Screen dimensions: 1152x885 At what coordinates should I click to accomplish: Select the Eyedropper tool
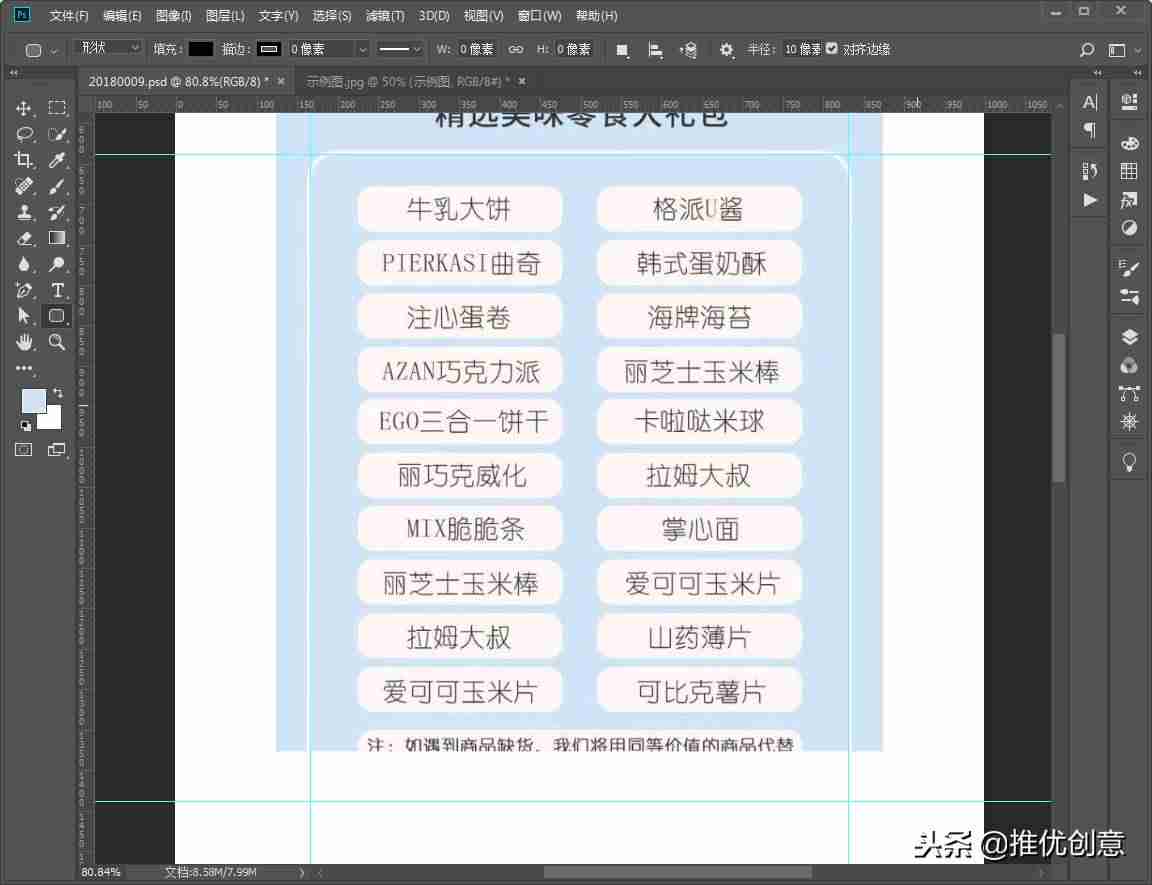click(x=57, y=160)
